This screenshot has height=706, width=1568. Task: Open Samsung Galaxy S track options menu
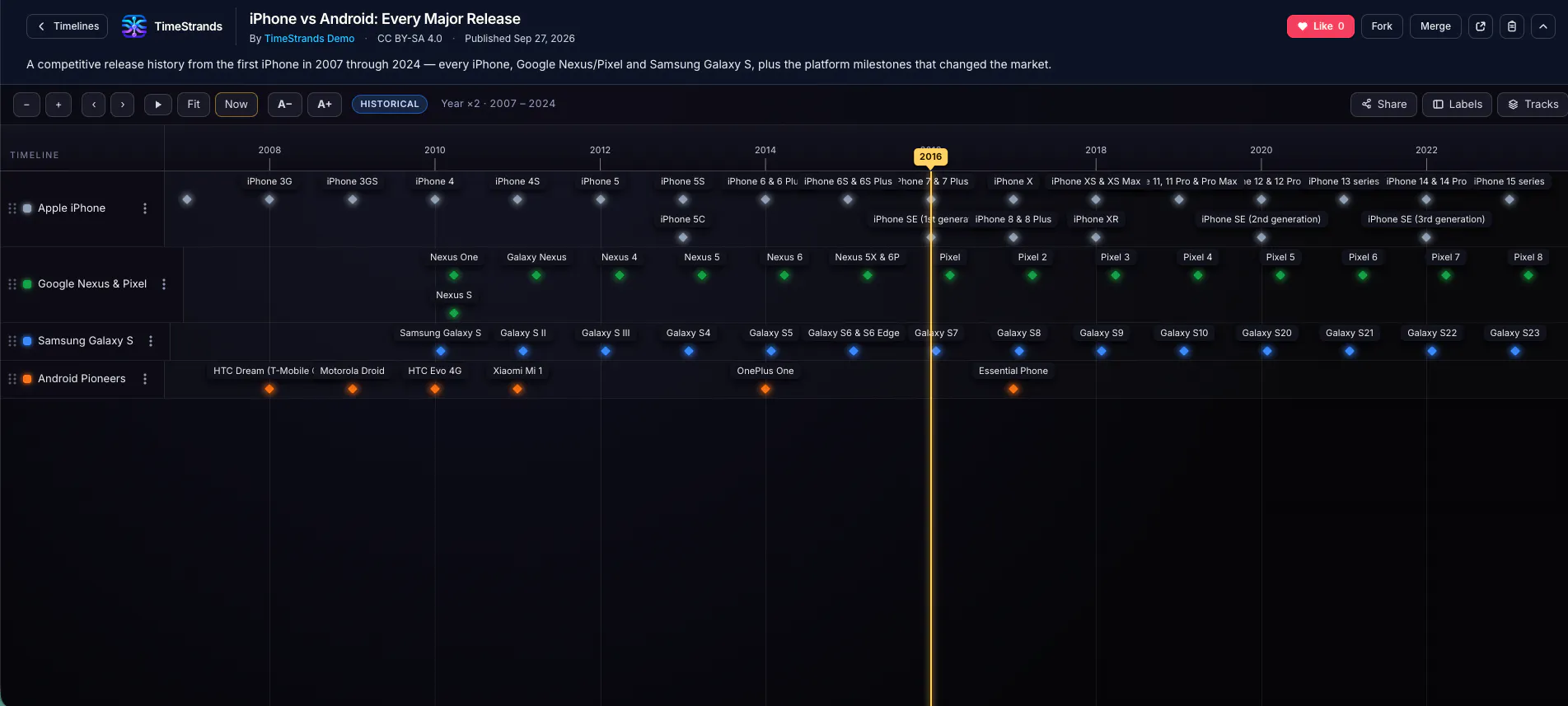[151, 341]
